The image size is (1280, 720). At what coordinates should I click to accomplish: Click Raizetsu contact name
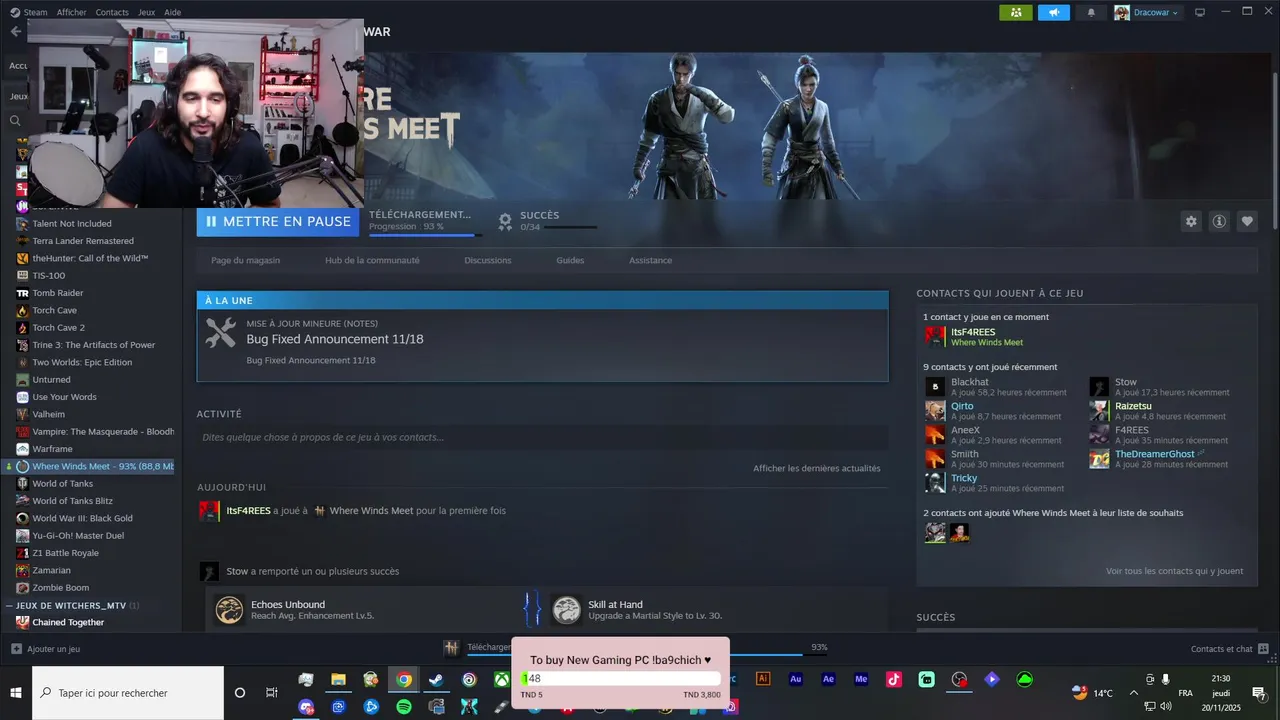tap(1133, 406)
